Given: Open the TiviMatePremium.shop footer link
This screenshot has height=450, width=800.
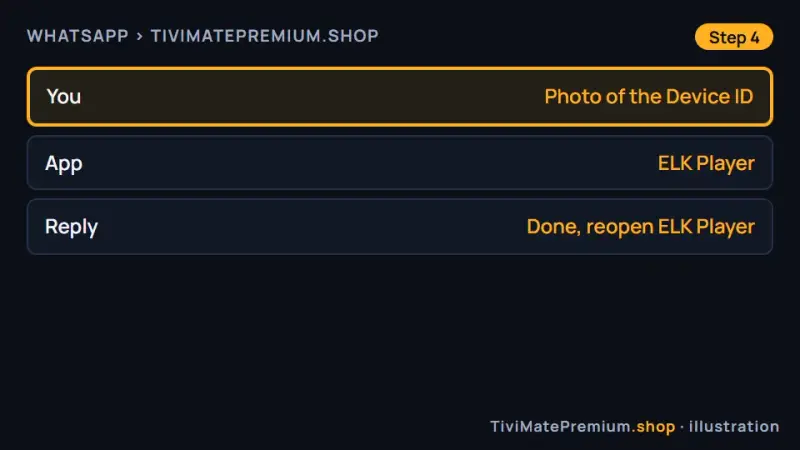Looking at the screenshot, I should click(583, 427).
